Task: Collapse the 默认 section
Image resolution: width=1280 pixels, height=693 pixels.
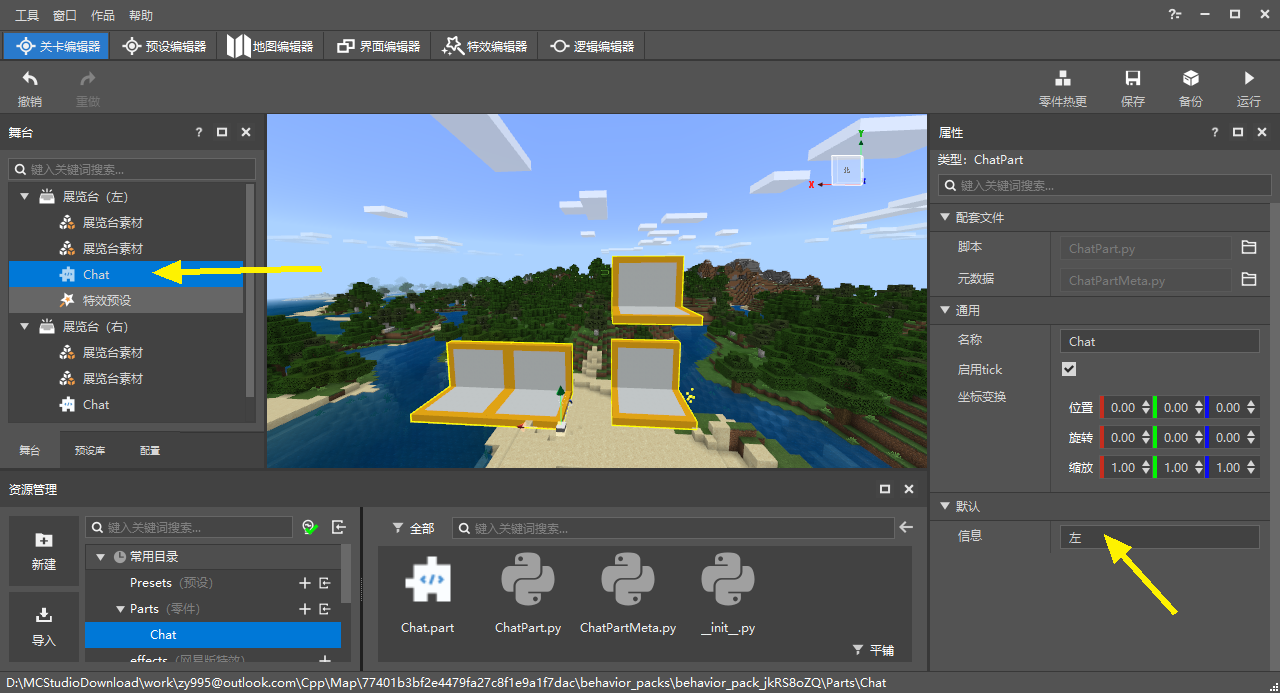Action: point(944,506)
